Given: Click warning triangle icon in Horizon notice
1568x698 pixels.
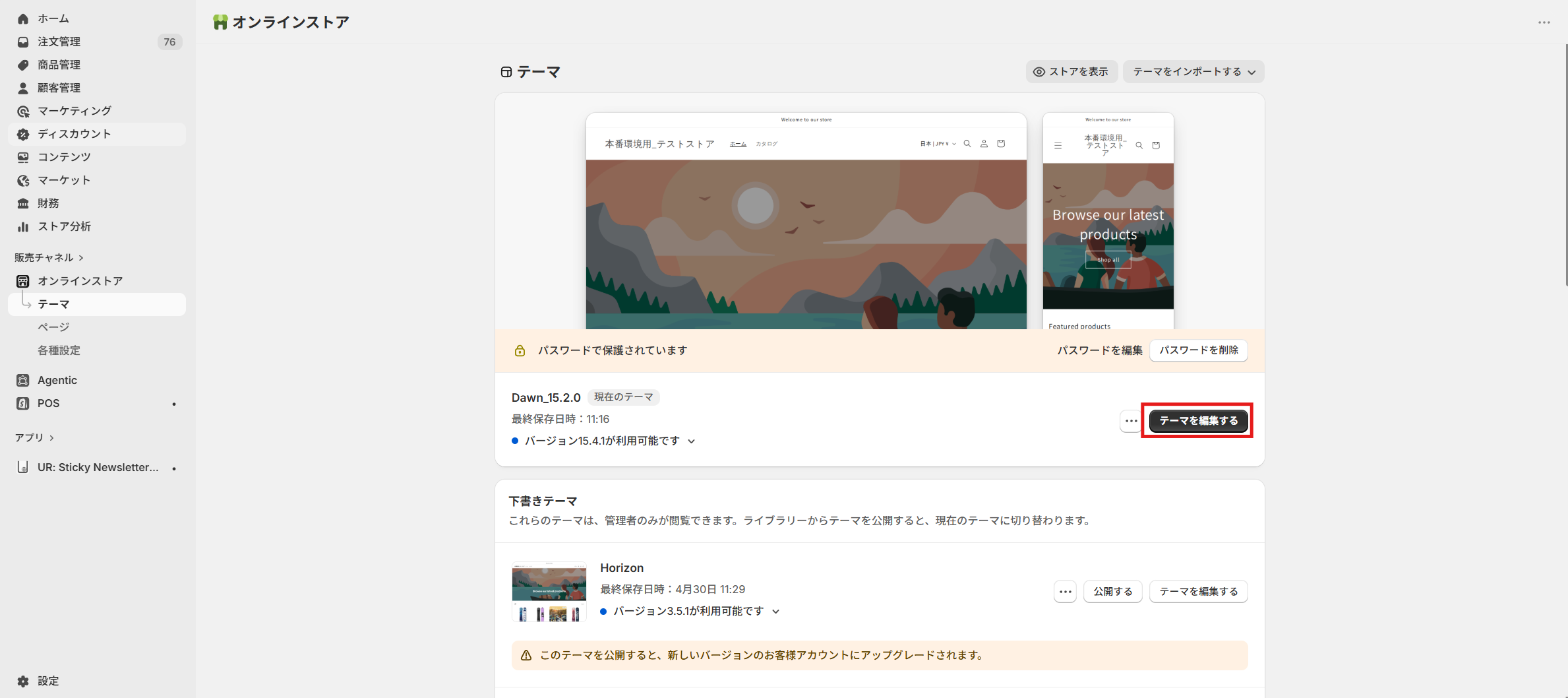Looking at the screenshot, I should (x=526, y=655).
